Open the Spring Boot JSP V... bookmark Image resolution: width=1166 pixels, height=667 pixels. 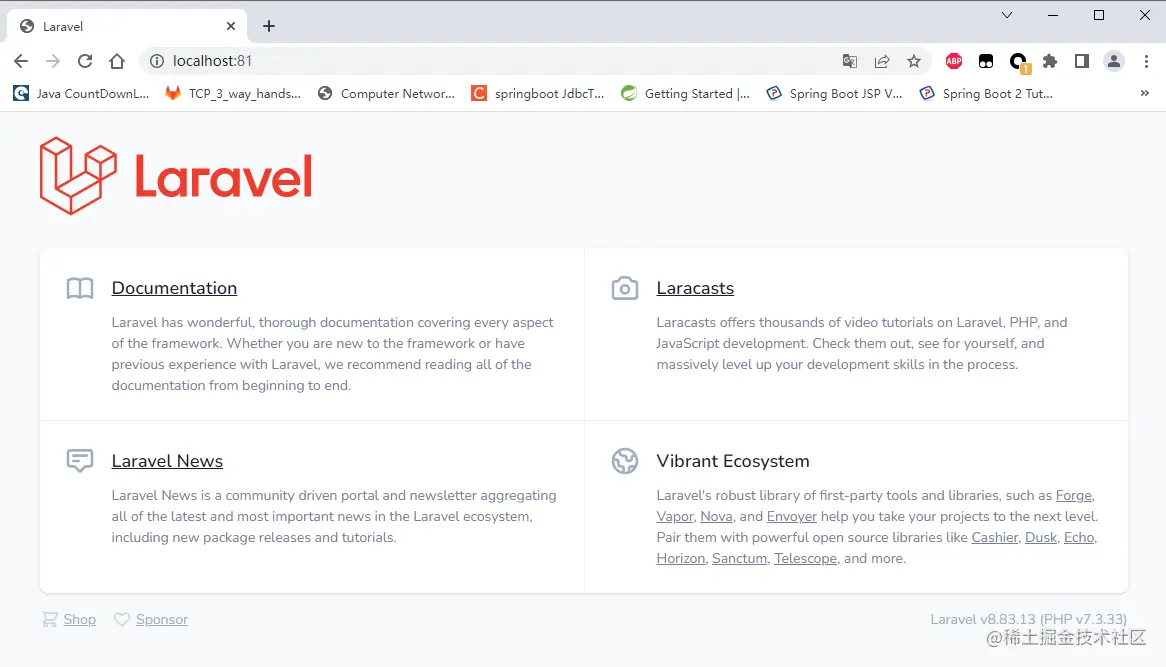coord(834,93)
